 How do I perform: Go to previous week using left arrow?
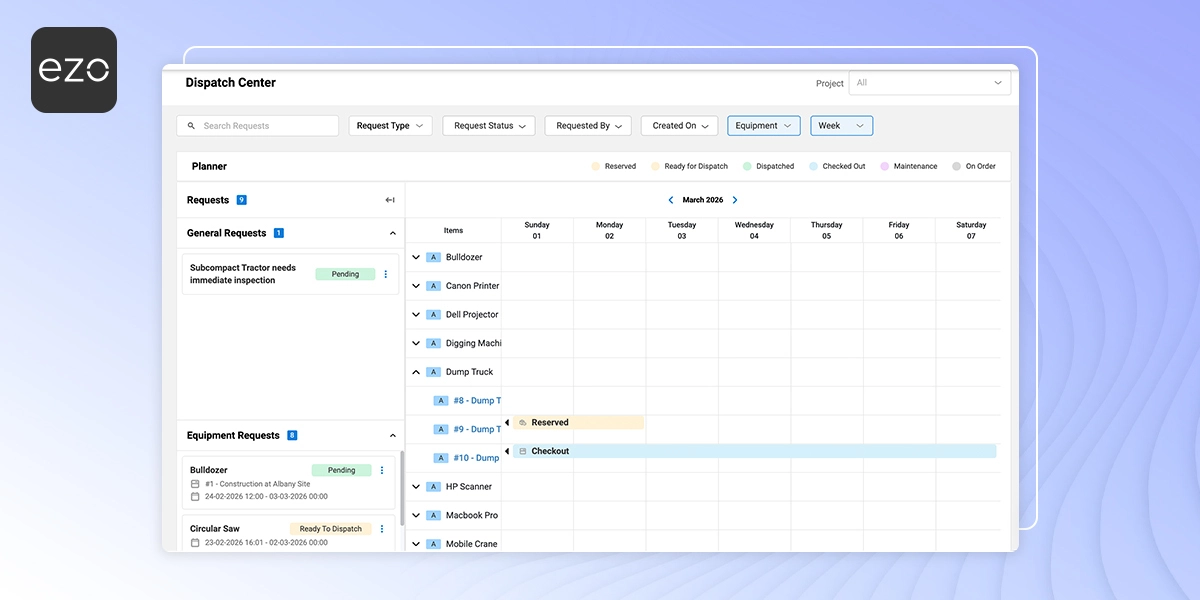click(671, 200)
